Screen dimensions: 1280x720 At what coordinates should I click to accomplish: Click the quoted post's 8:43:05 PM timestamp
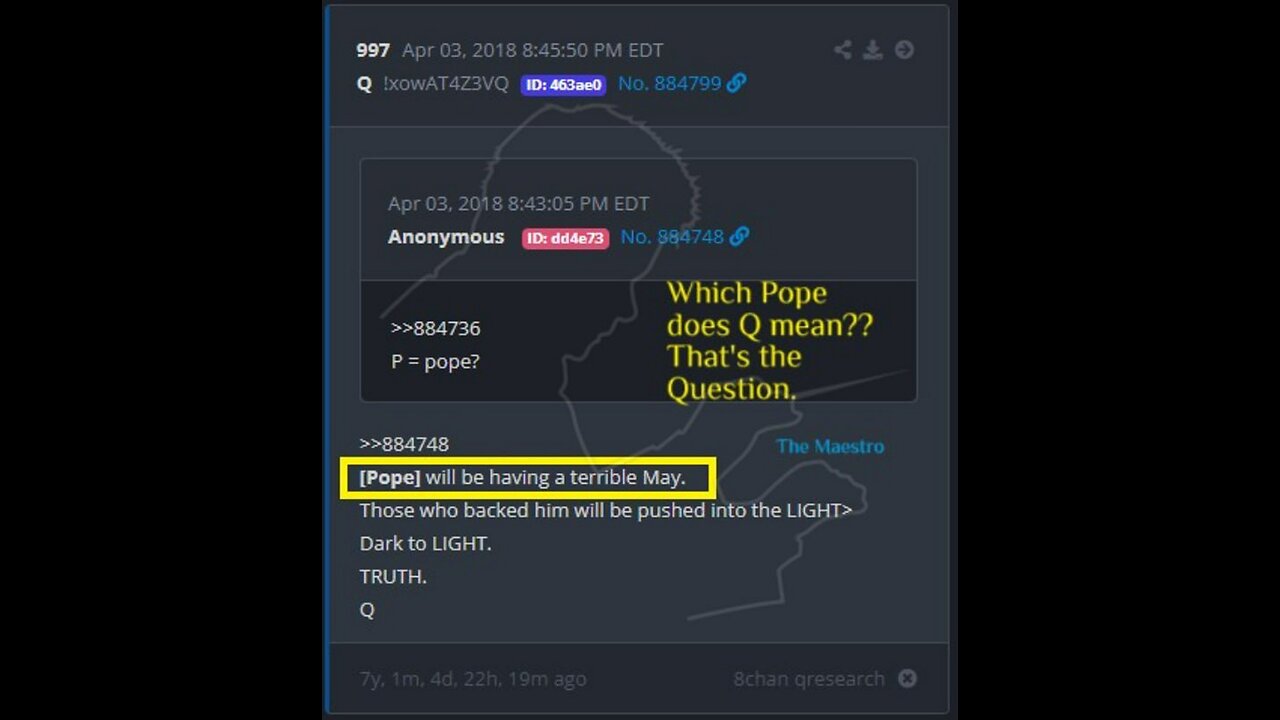tap(519, 204)
